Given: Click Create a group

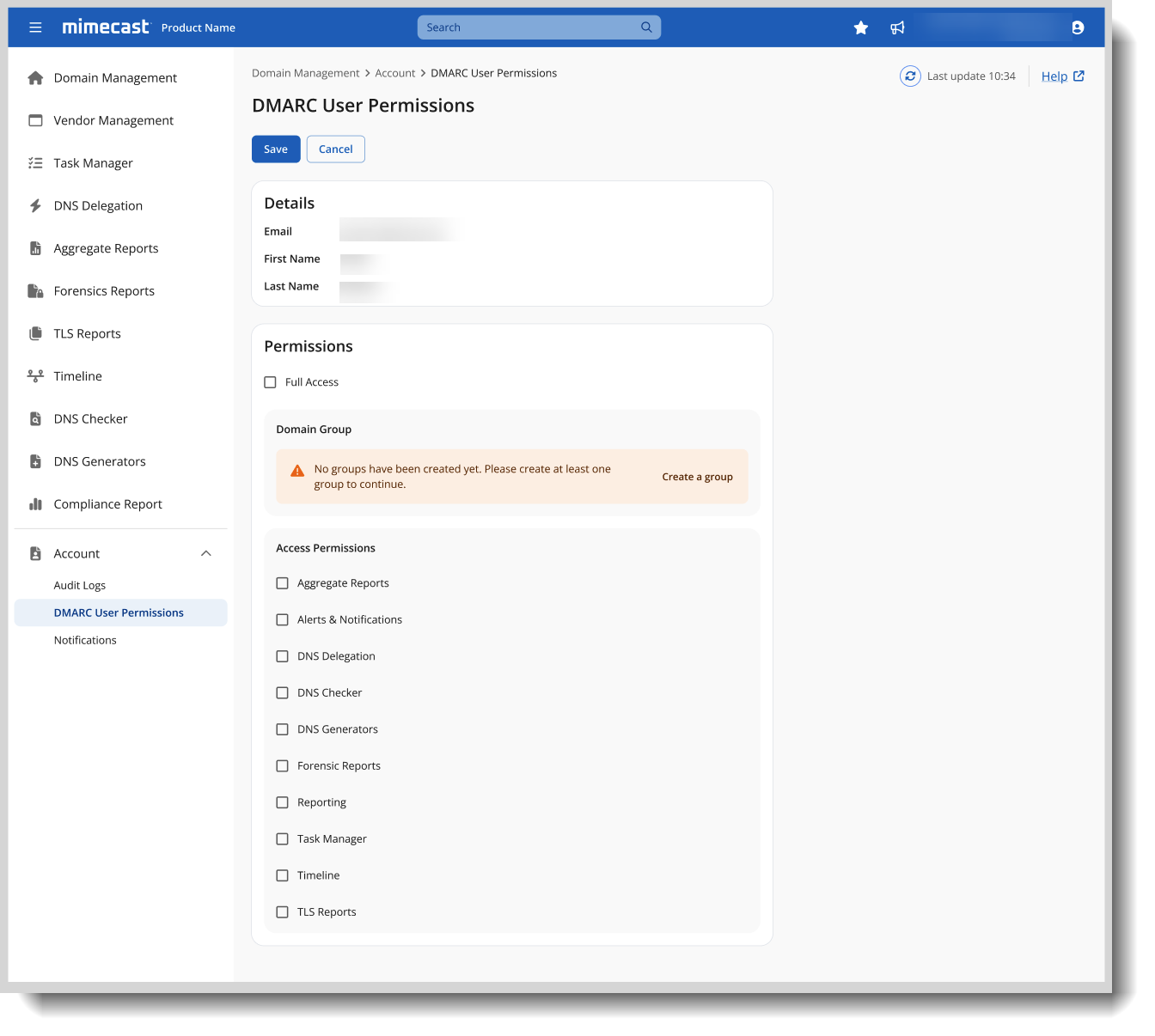Looking at the screenshot, I should click(x=697, y=477).
